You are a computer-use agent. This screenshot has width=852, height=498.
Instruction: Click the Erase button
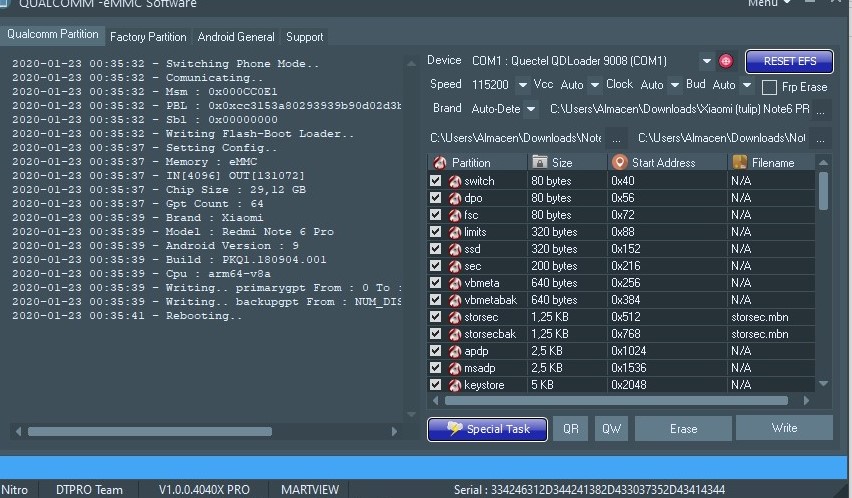684,429
